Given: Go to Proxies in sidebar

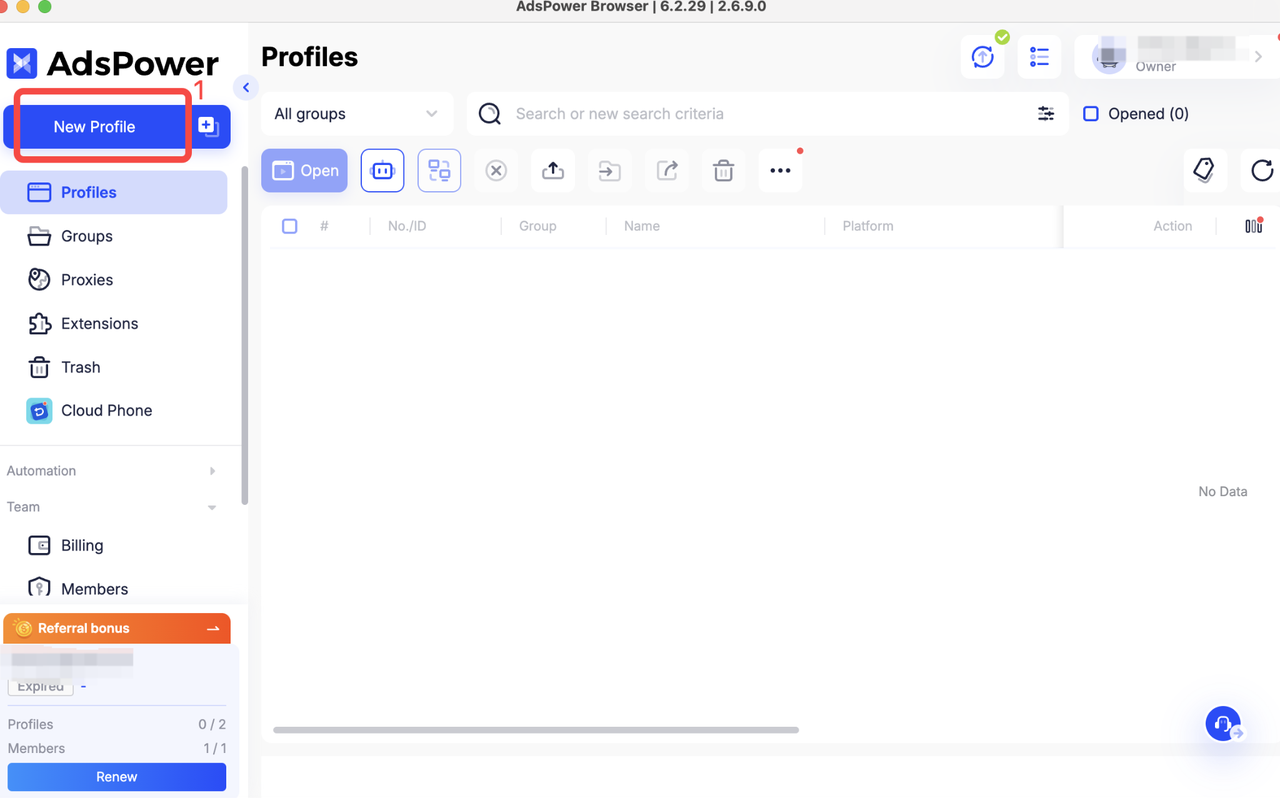Looking at the screenshot, I should coord(87,280).
